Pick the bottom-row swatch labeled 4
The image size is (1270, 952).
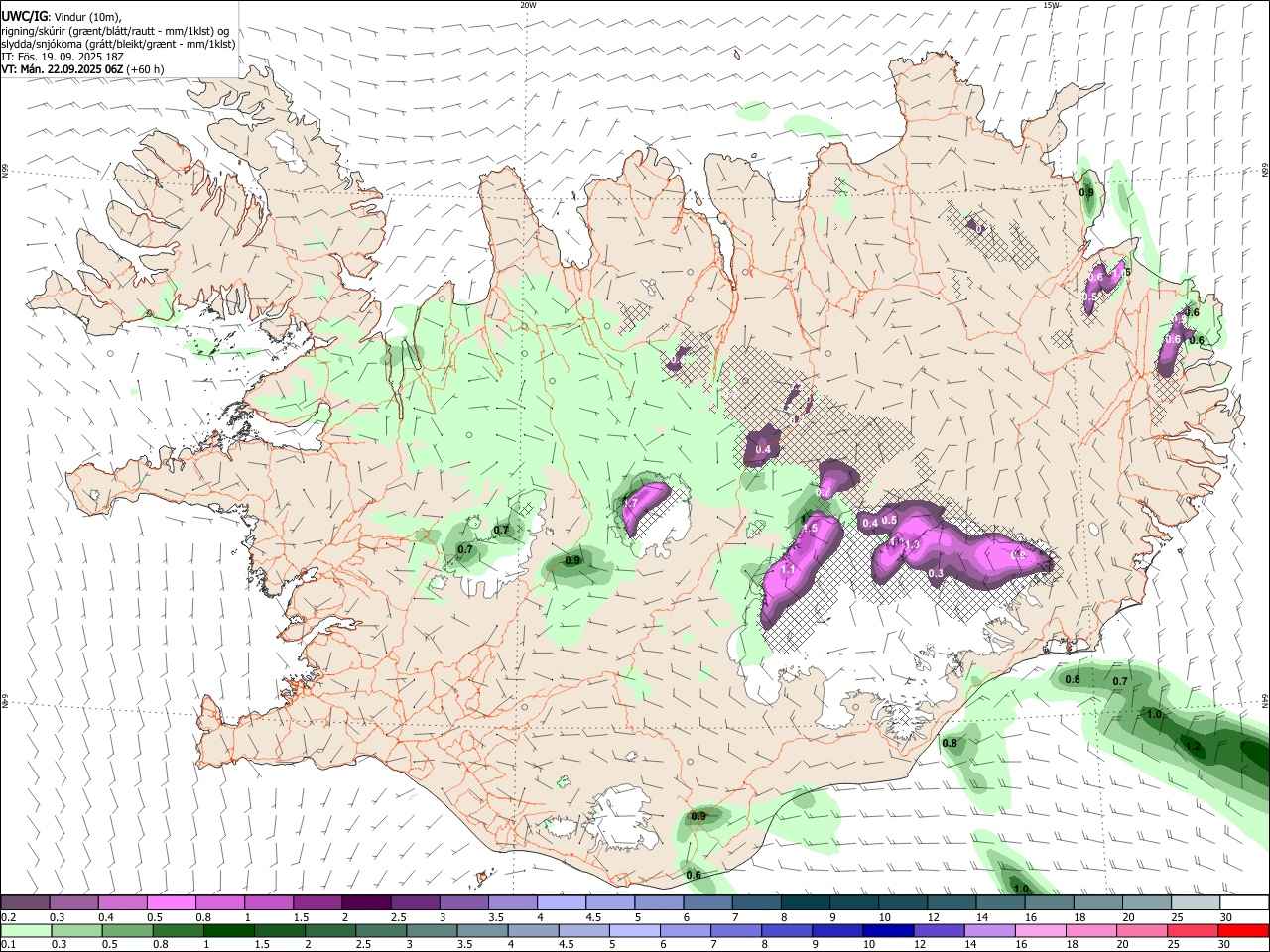coord(533,930)
